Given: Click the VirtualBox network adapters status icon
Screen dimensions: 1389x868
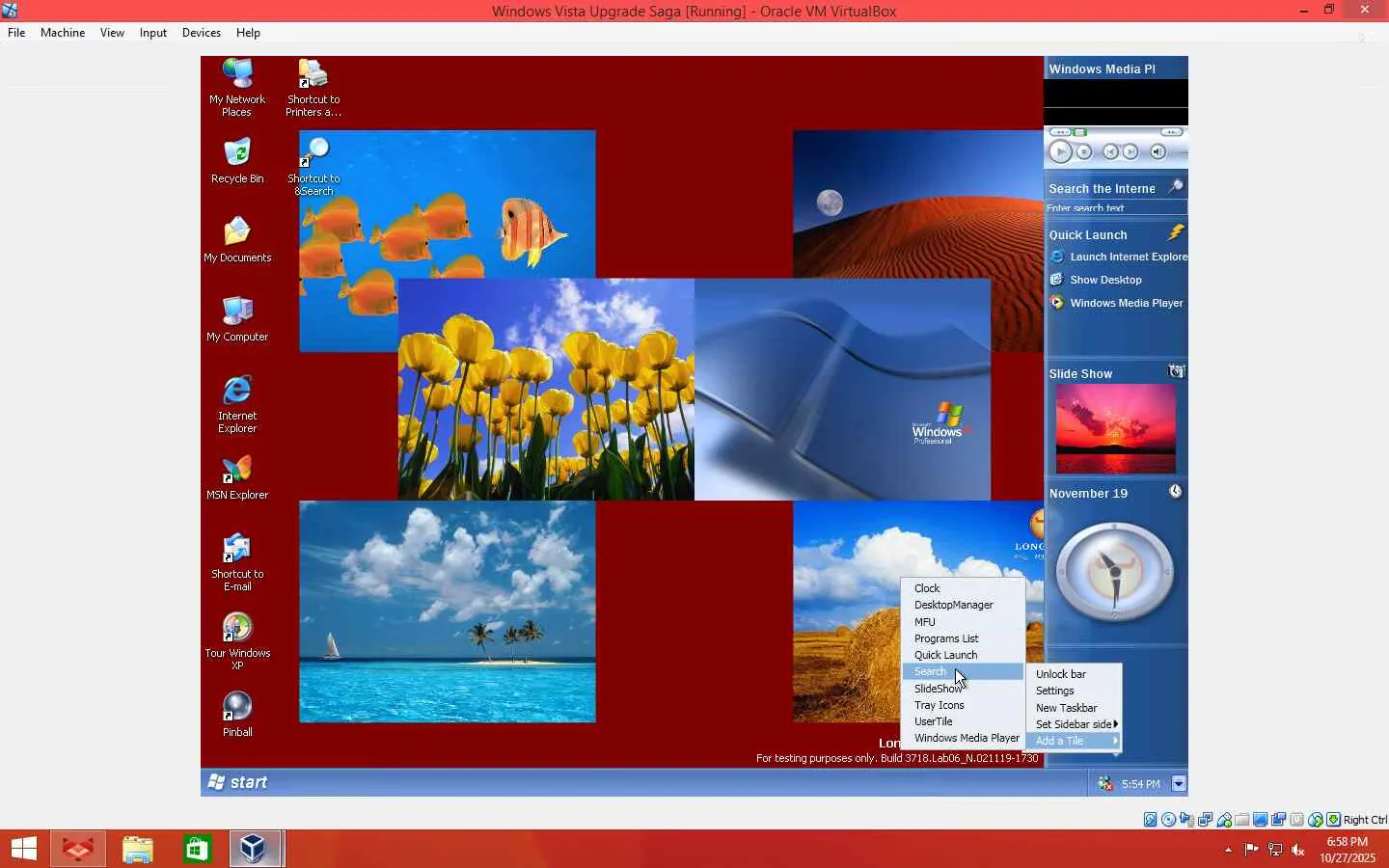Looking at the screenshot, I should 1206,820.
